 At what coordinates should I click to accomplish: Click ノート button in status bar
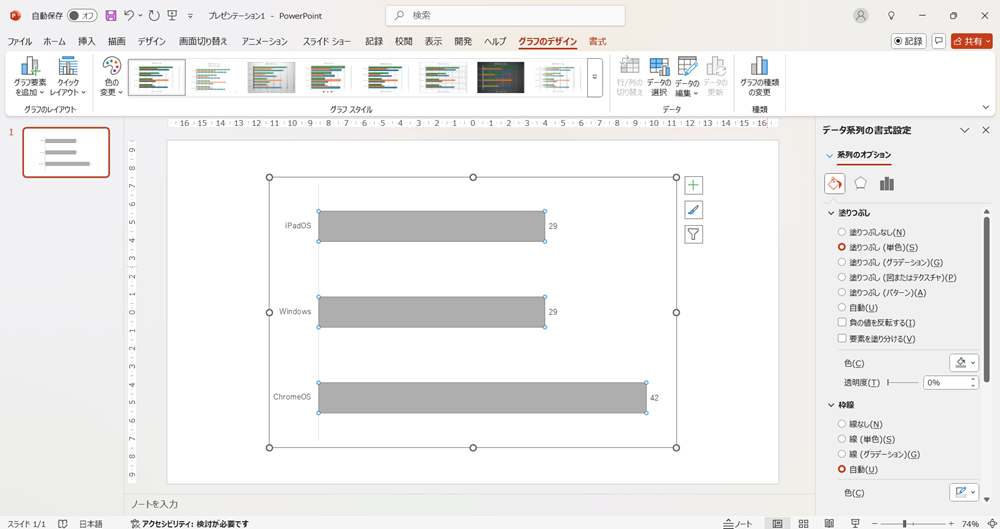click(738, 524)
